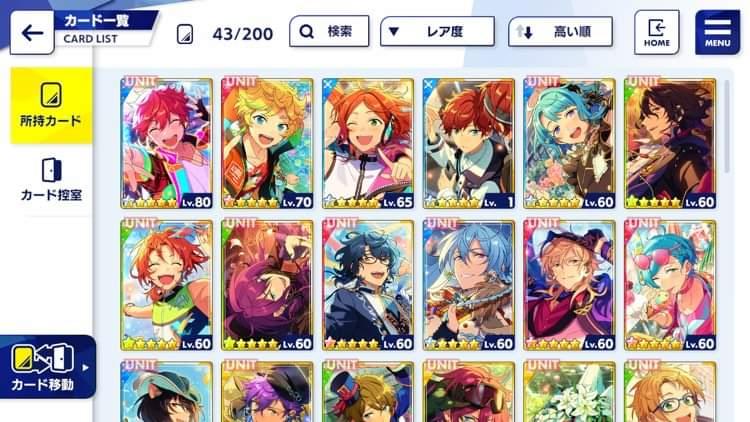Select the Lv.70 blond-haired card
This screenshot has height=422, width=750.
[267, 144]
